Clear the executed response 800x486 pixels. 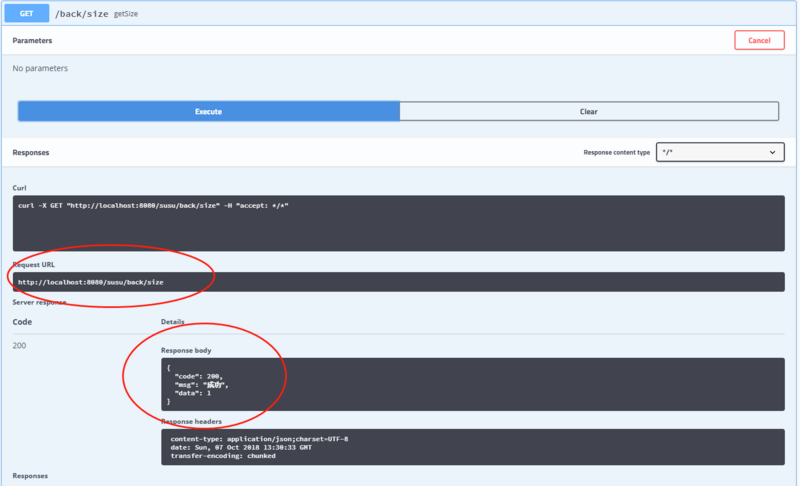coord(589,111)
